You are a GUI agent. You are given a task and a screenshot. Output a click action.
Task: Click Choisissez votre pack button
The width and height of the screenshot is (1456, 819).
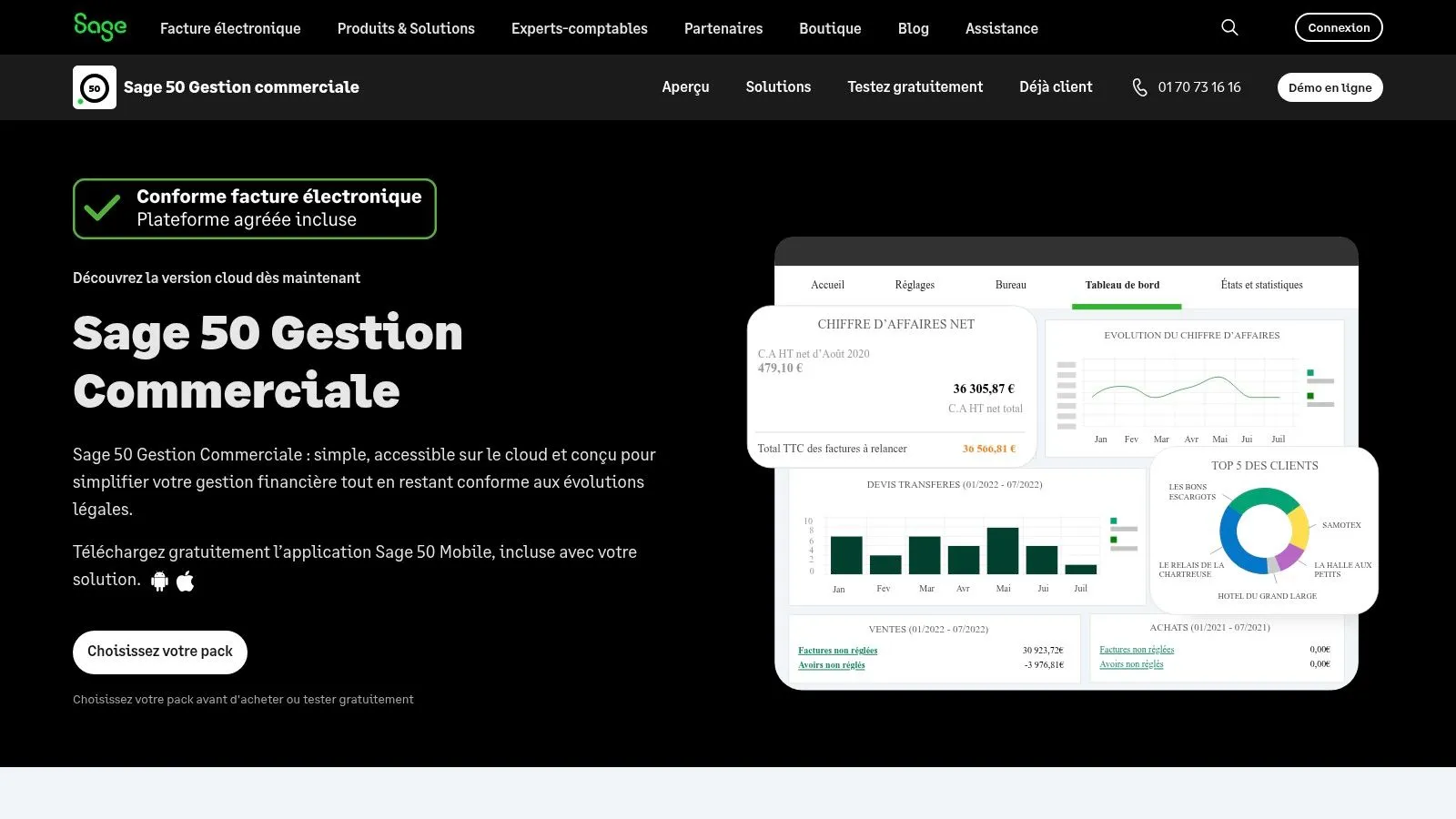click(x=160, y=652)
